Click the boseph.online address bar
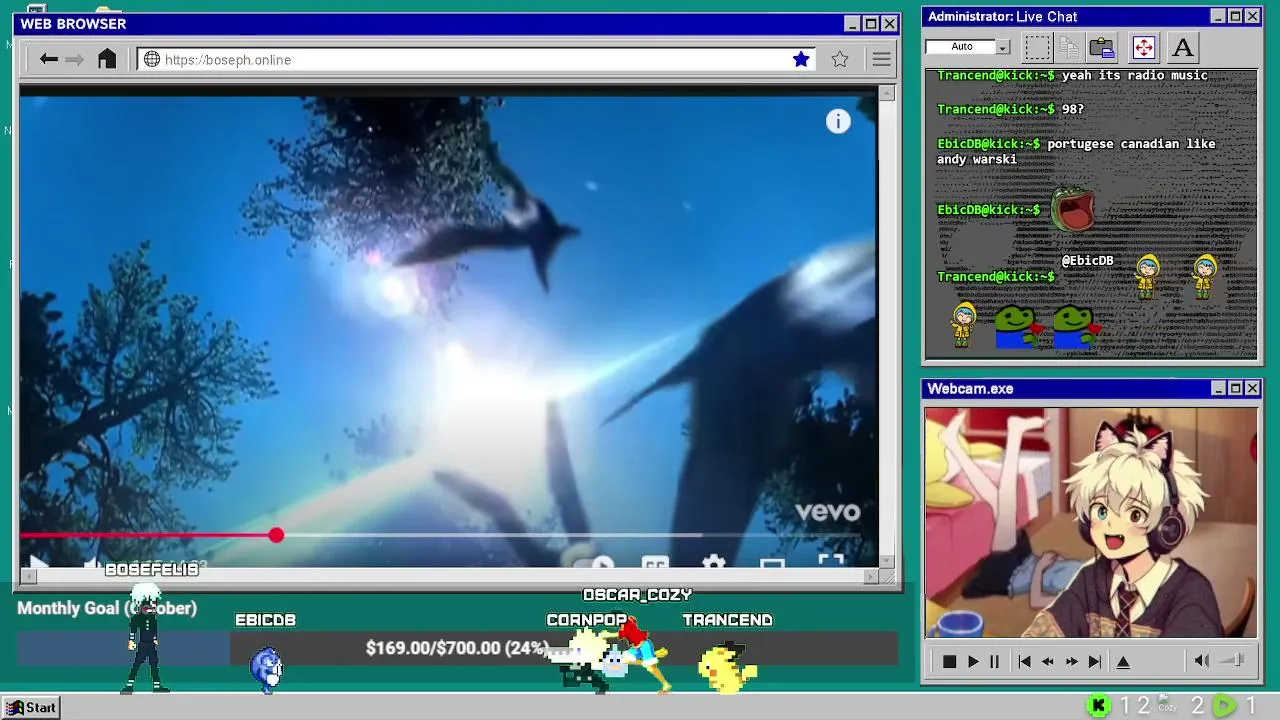The width and height of the screenshot is (1280, 720). (x=476, y=60)
